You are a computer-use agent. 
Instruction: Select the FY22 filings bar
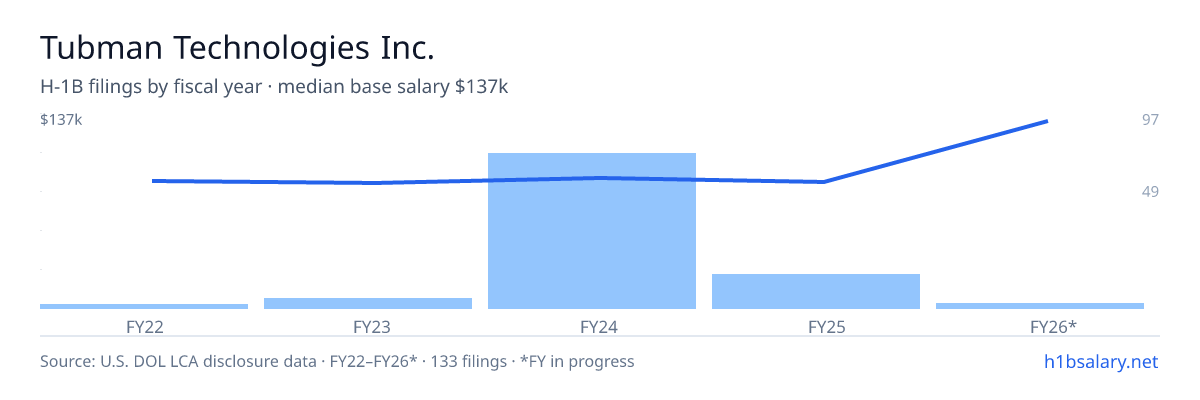pos(144,306)
